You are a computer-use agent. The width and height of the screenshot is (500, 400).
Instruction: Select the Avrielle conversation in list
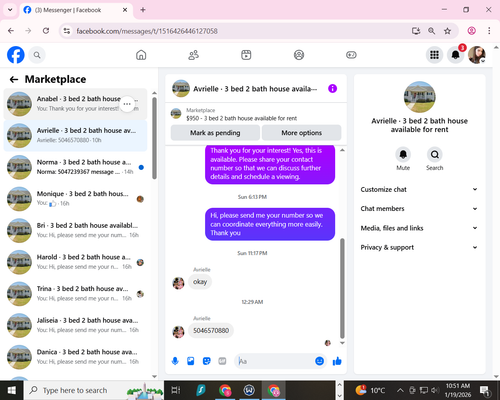pyautogui.click(x=75, y=135)
